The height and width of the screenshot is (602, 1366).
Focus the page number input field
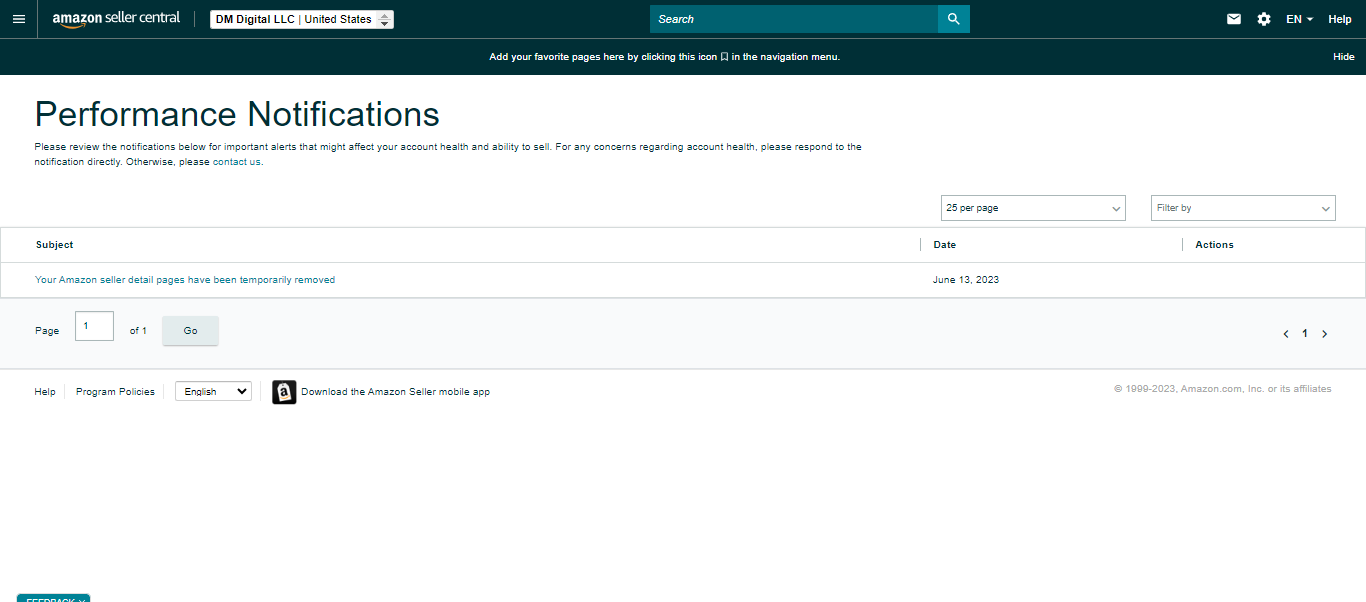pyautogui.click(x=94, y=326)
